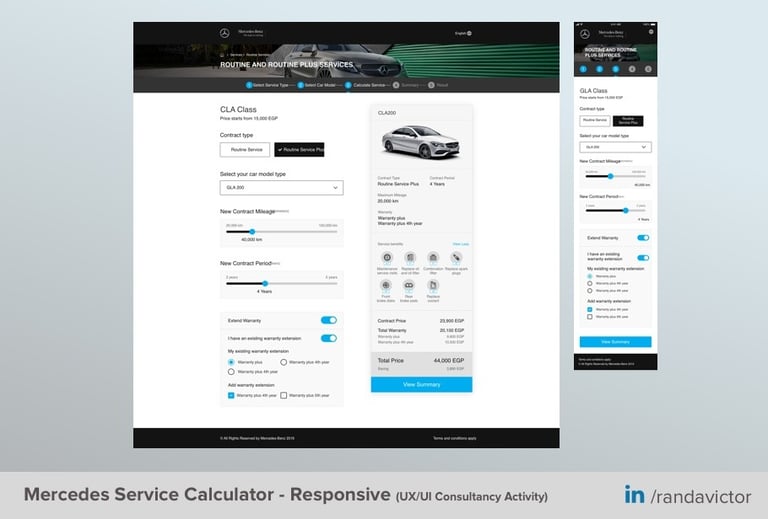The height and width of the screenshot is (519, 768).
Task: Click the mobile New Contract Period slider handle
Action: (625, 211)
